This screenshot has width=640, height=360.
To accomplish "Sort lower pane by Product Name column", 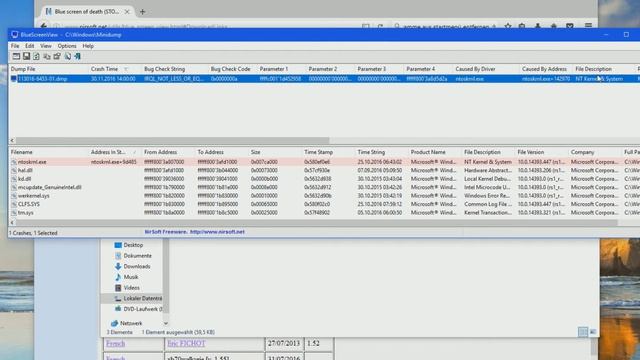I will click(x=435, y=152).
